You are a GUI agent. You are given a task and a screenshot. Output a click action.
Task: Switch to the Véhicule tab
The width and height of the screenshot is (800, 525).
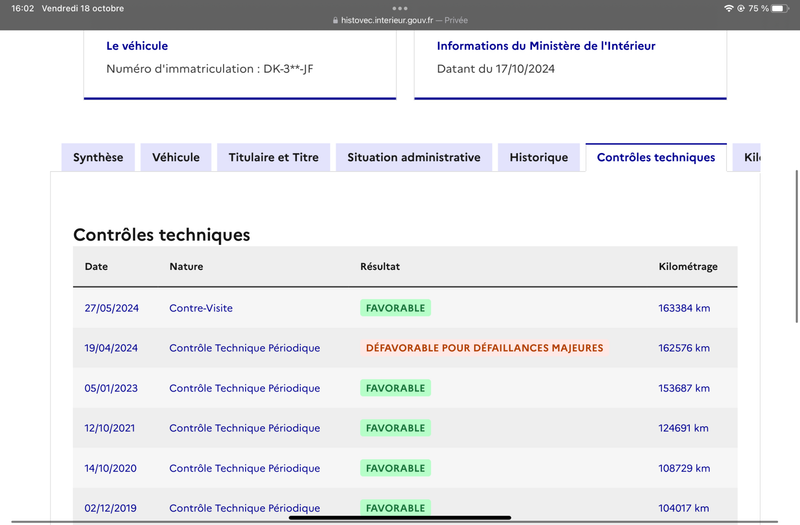point(176,157)
